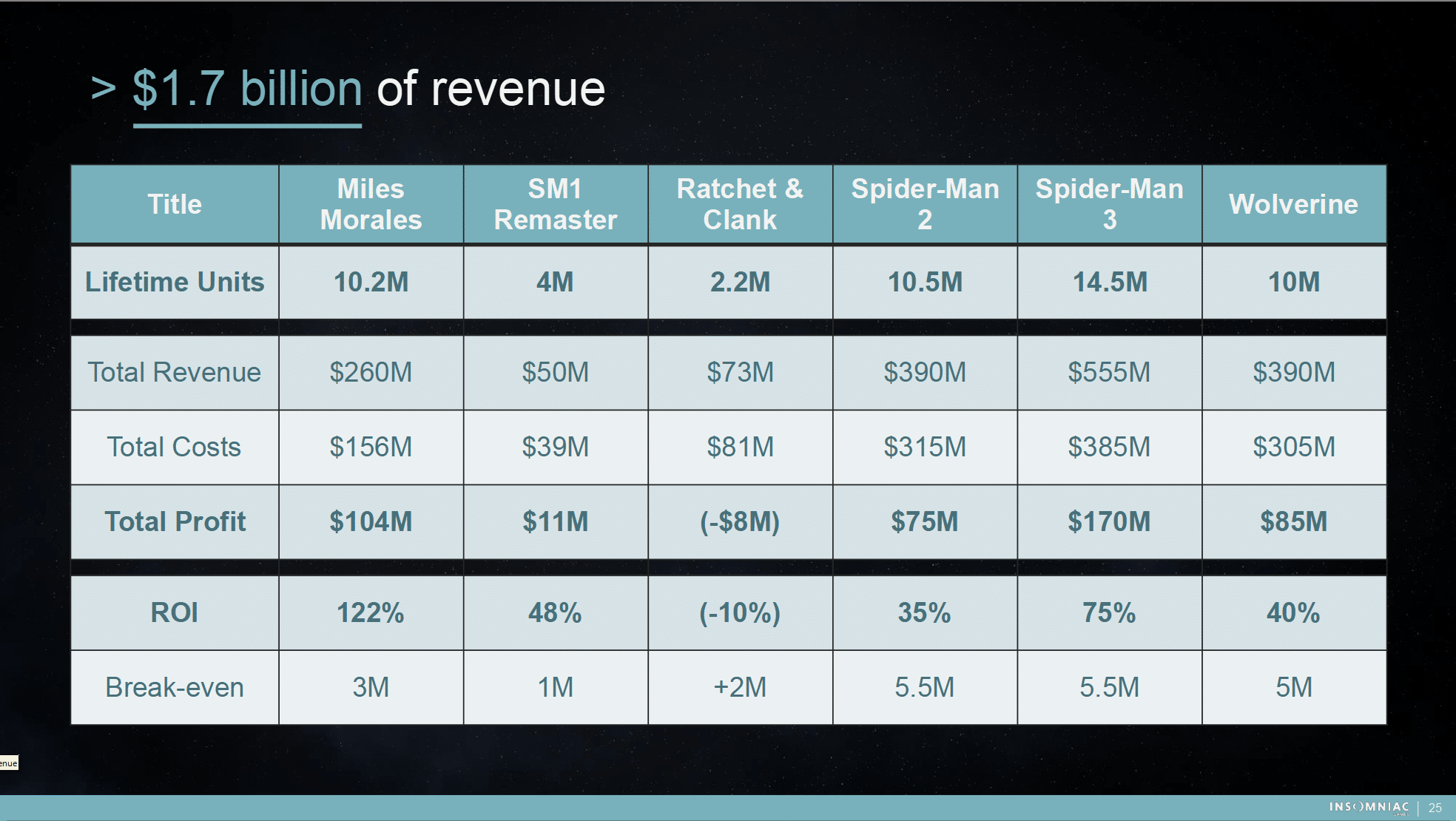Select the "Wolverine" column header
This screenshot has height=821, width=1456.
1294,204
